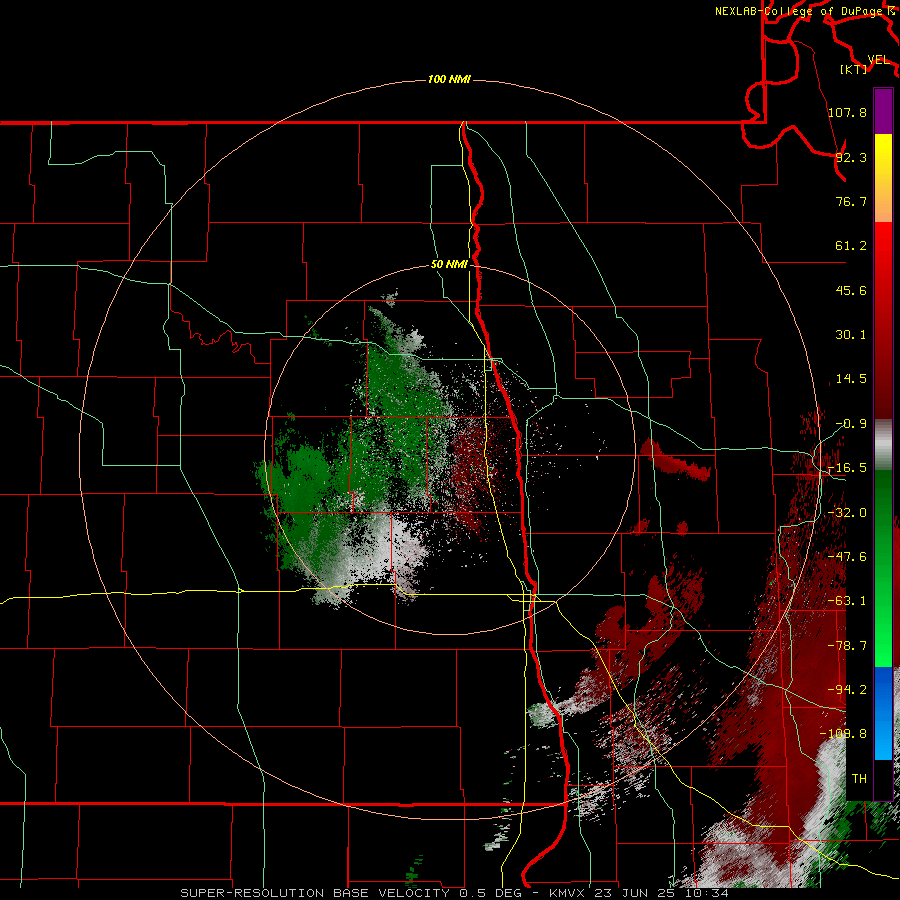Click the -78.7 scale value

click(x=847, y=646)
